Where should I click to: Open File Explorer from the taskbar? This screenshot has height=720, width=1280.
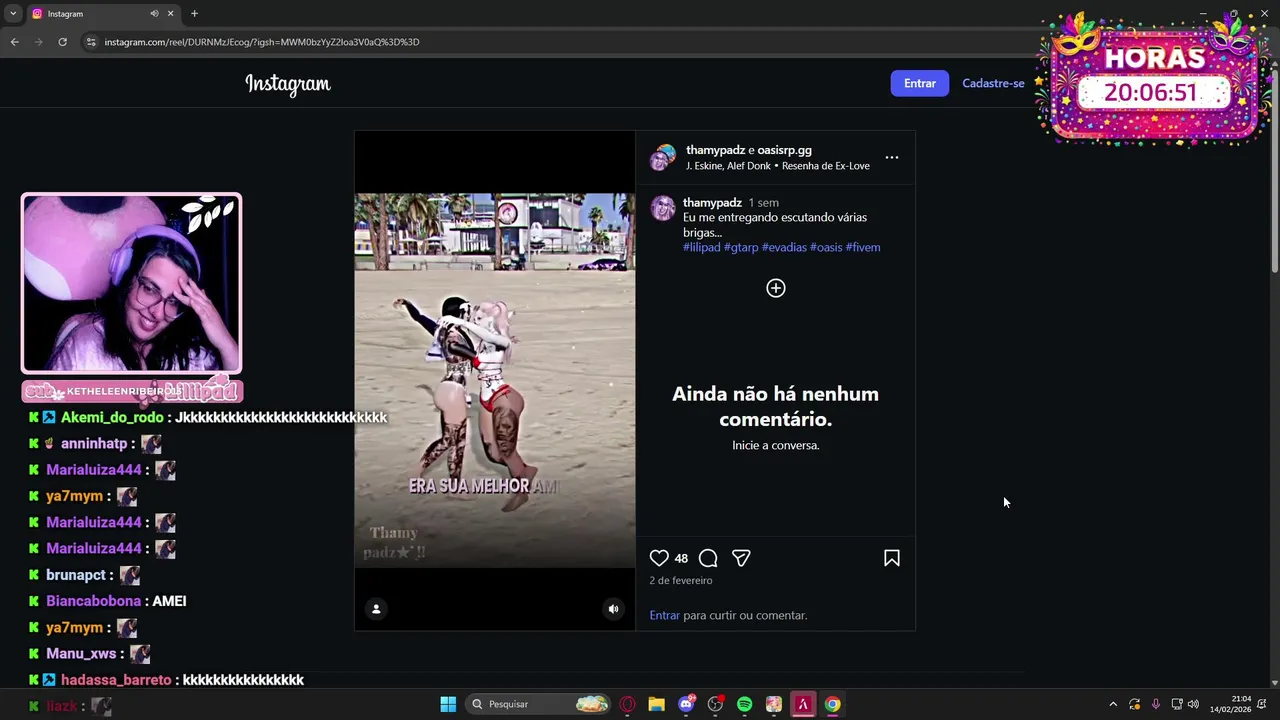pyautogui.click(x=656, y=704)
